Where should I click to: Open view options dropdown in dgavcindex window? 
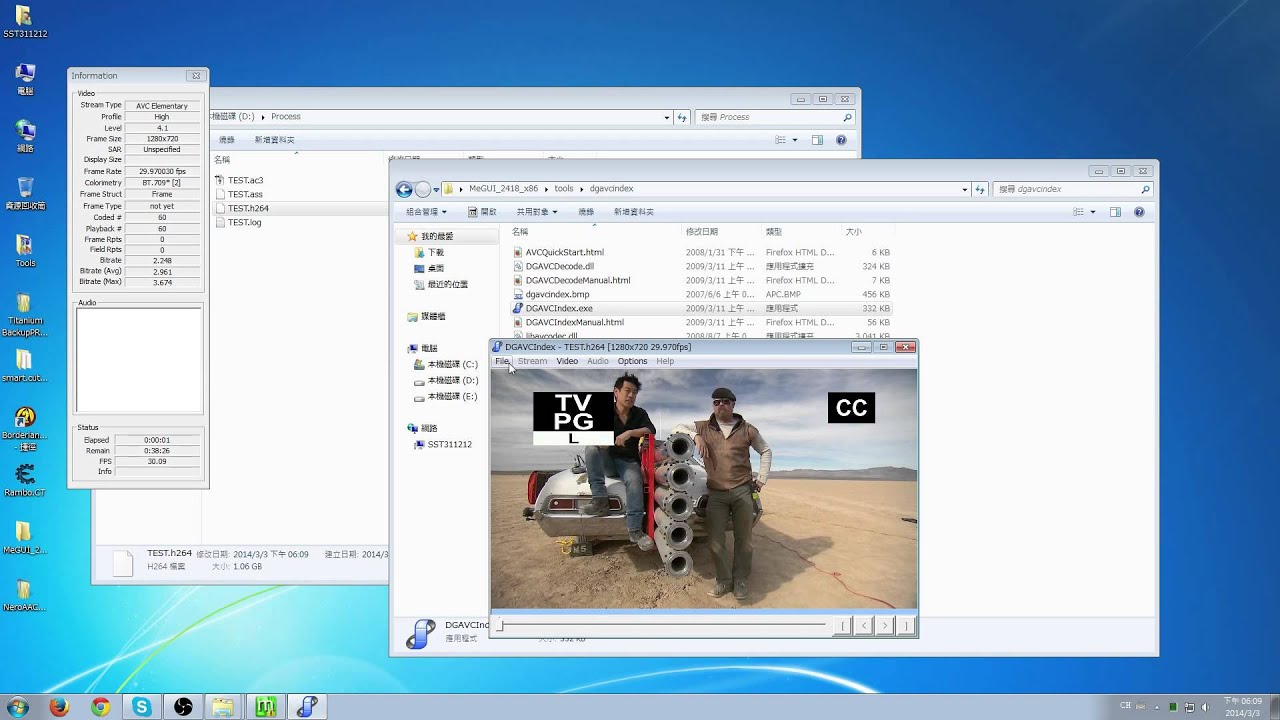pos(1093,212)
